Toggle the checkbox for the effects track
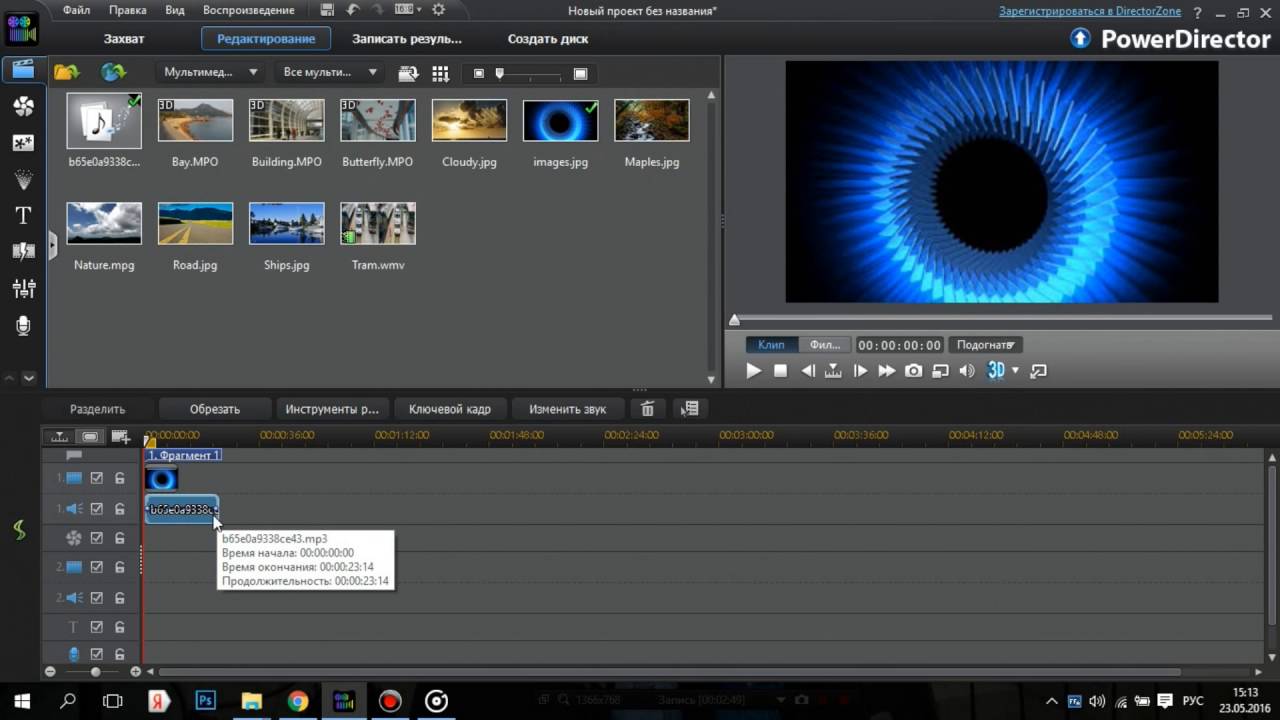This screenshot has height=720, width=1280. (97, 538)
